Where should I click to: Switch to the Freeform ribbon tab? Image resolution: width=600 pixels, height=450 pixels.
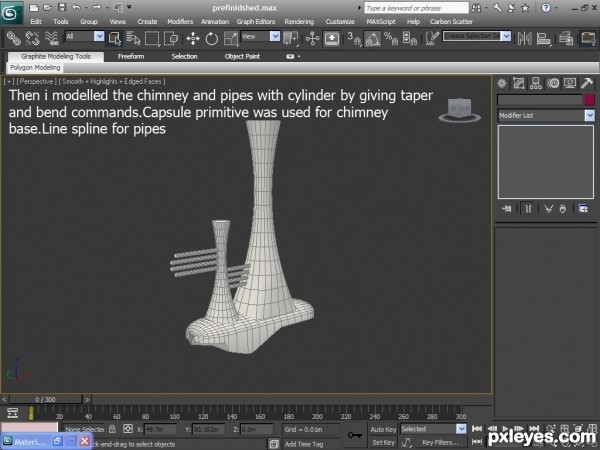pyautogui.click(x=131, y=56)
